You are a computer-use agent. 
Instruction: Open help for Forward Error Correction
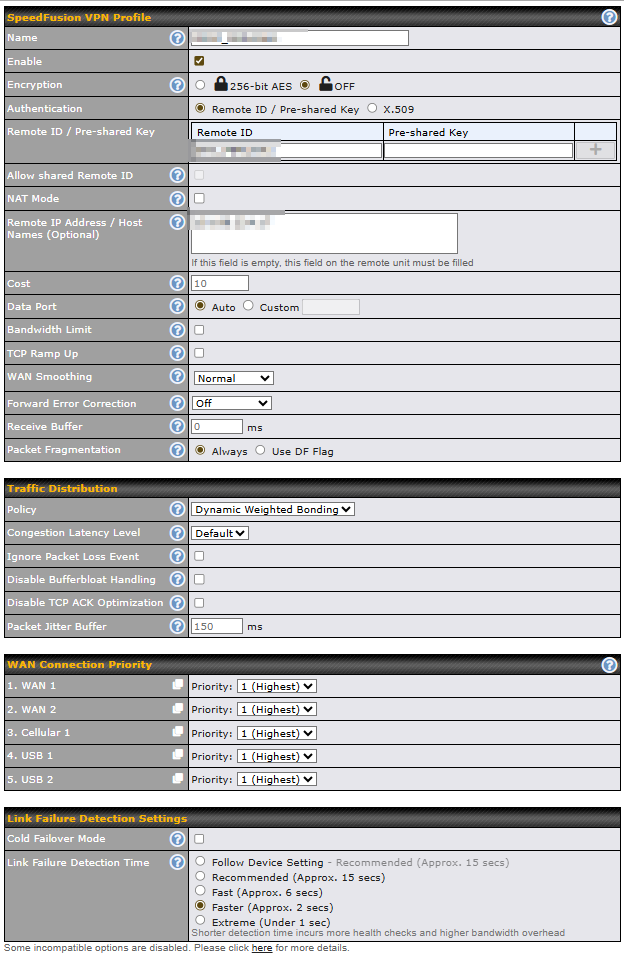coord(177,403)
